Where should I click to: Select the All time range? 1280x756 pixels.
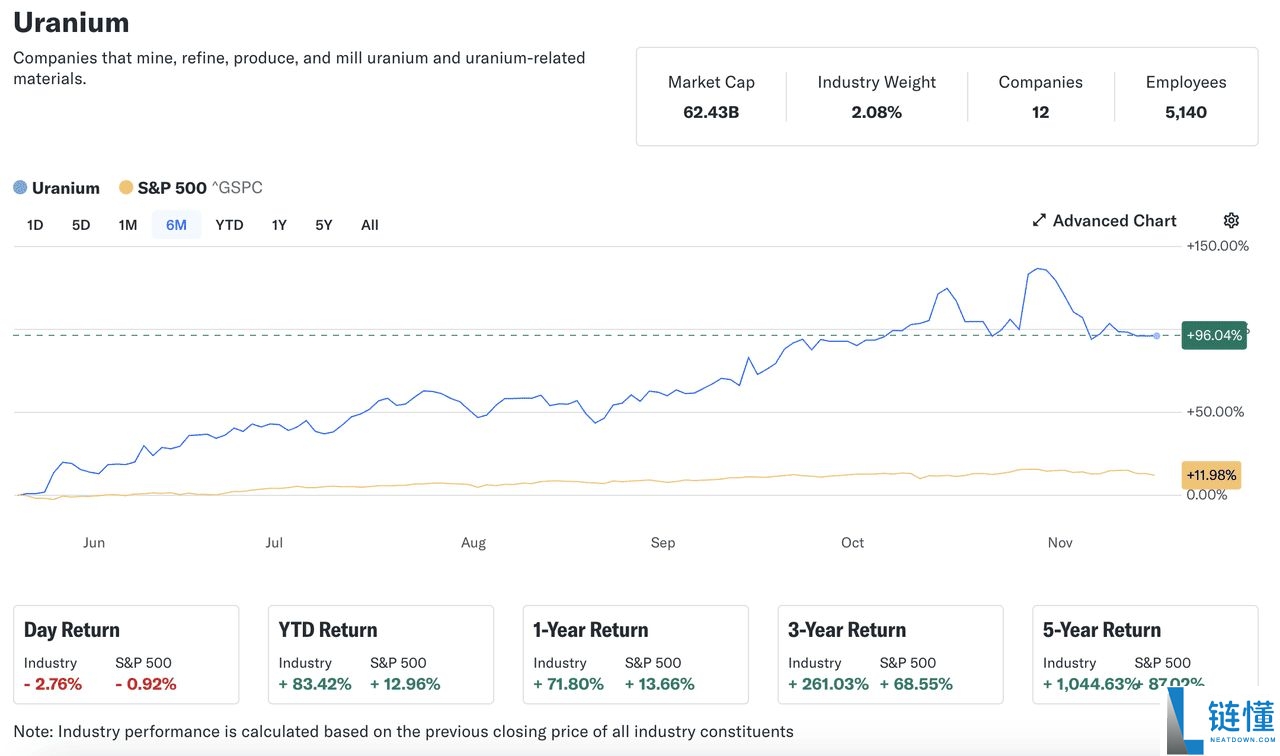(x=370, y=225)
